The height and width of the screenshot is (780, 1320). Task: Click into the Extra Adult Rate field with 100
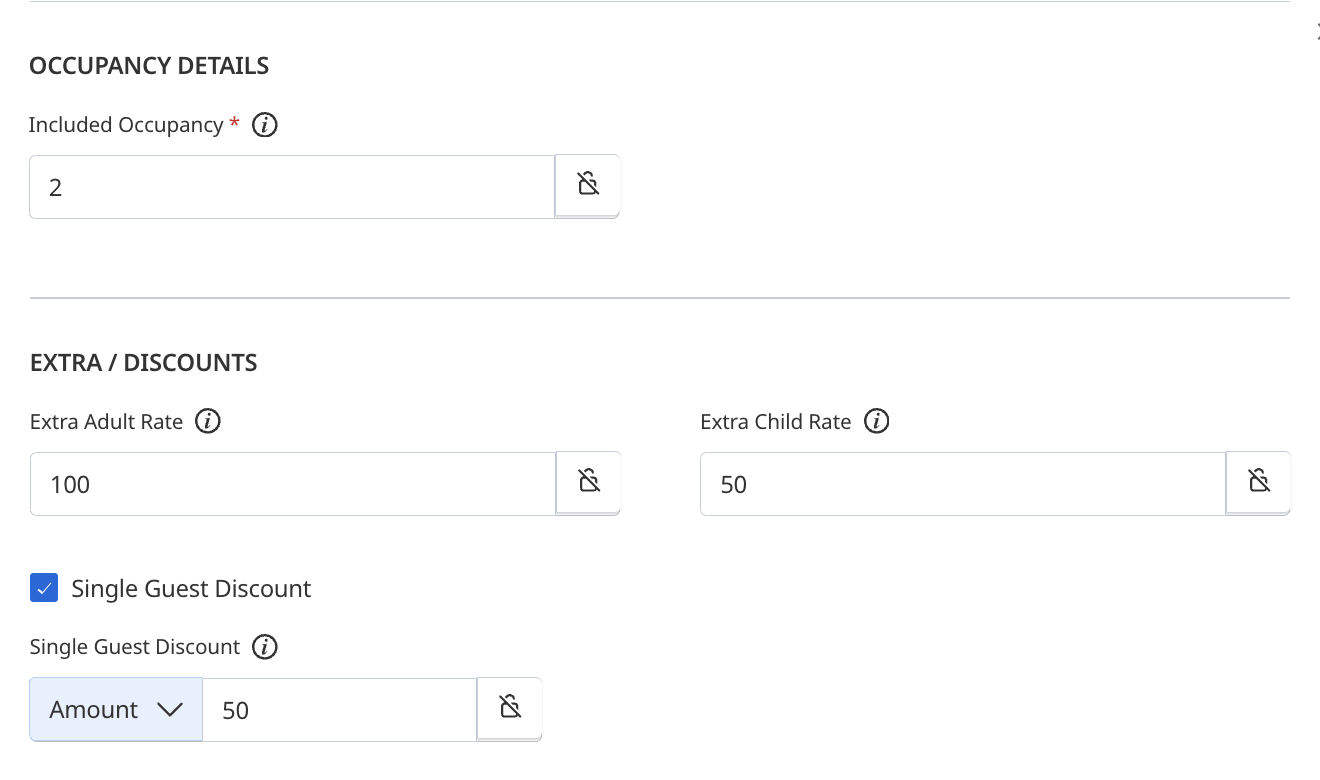(293, 484)
